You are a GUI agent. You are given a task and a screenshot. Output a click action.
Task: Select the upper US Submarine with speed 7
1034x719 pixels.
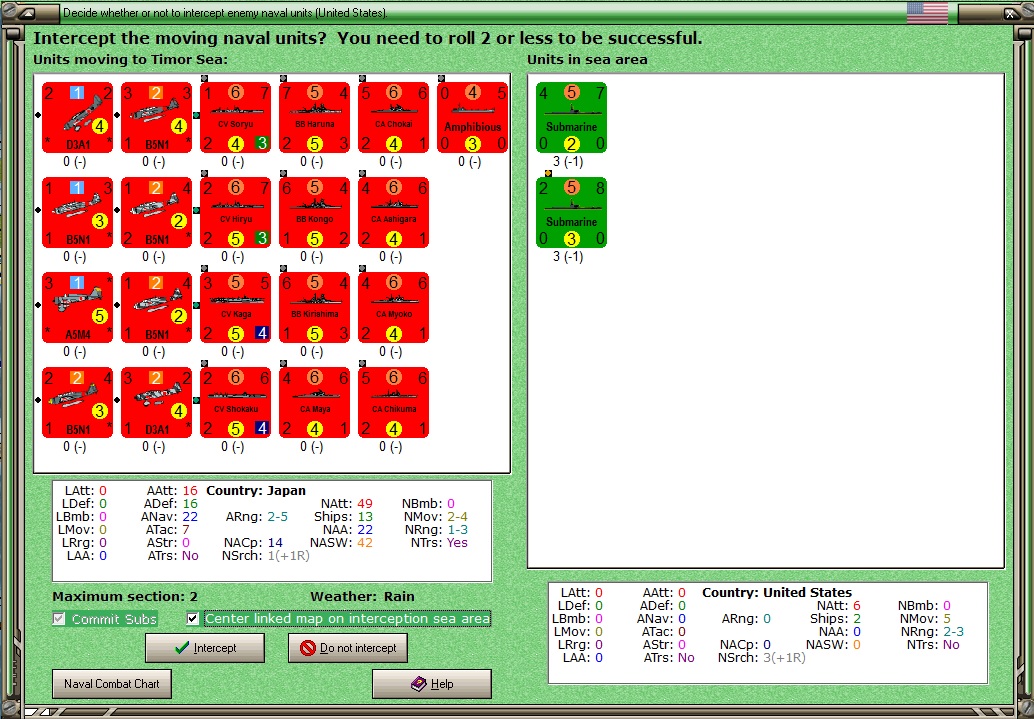tap(572, 117)
